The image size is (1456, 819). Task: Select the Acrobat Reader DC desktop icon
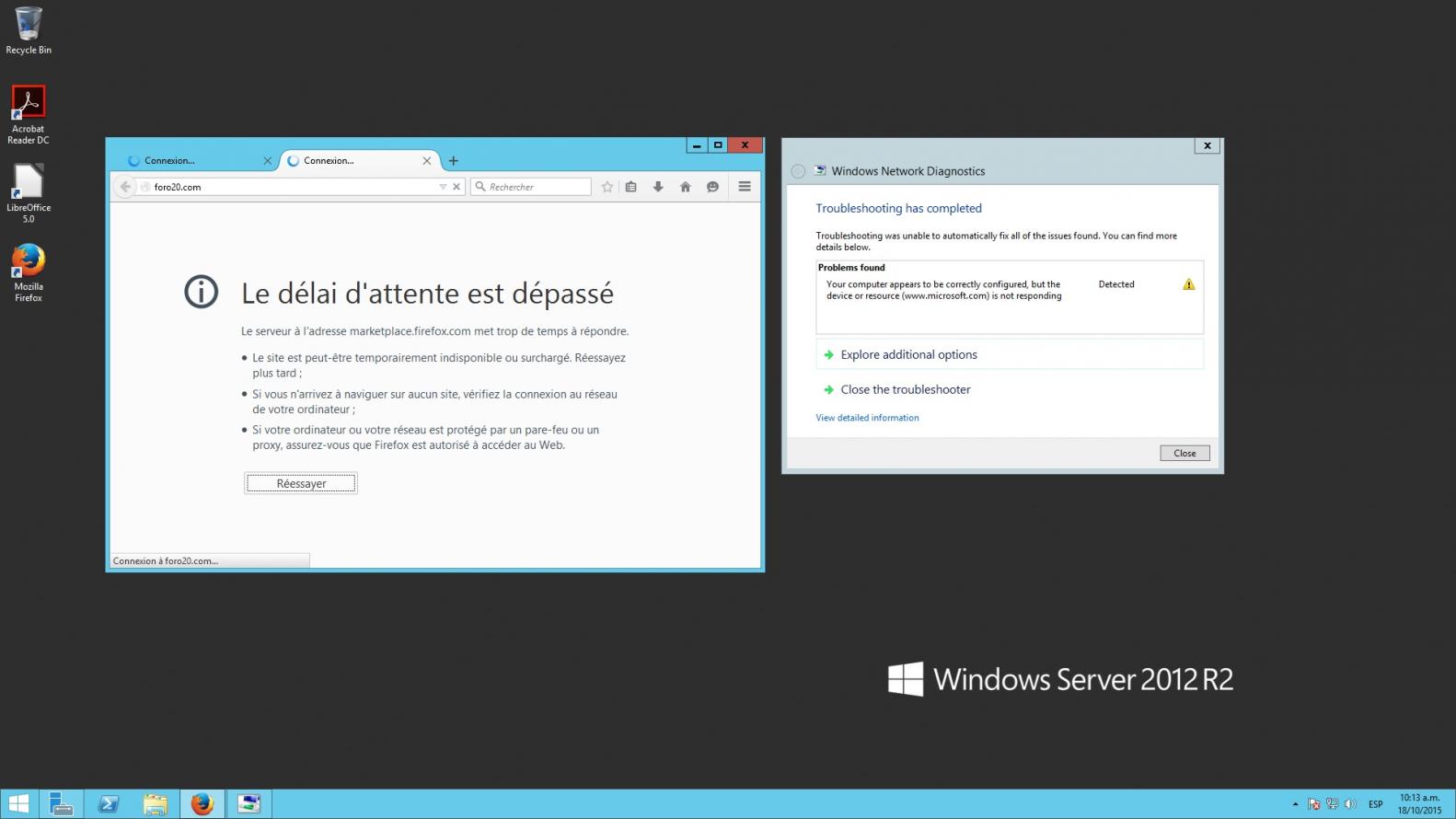[x=29, y=115]
